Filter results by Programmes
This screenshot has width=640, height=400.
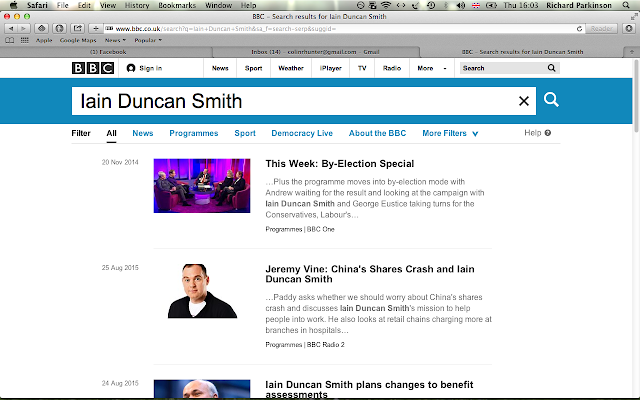(x=194, y=133)
